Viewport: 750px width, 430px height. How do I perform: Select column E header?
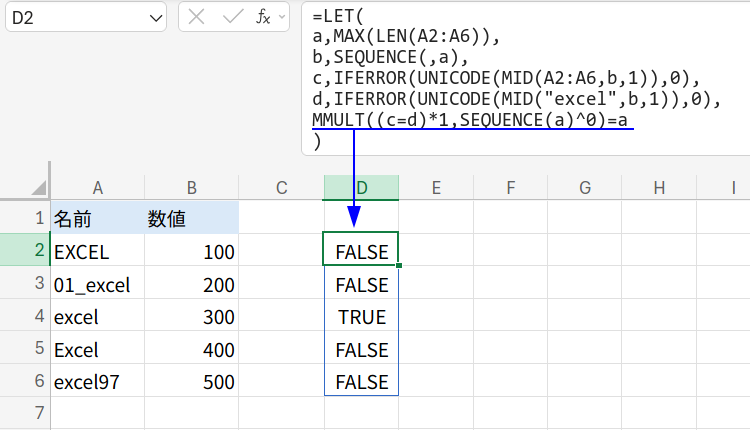[x=436, y=187]
